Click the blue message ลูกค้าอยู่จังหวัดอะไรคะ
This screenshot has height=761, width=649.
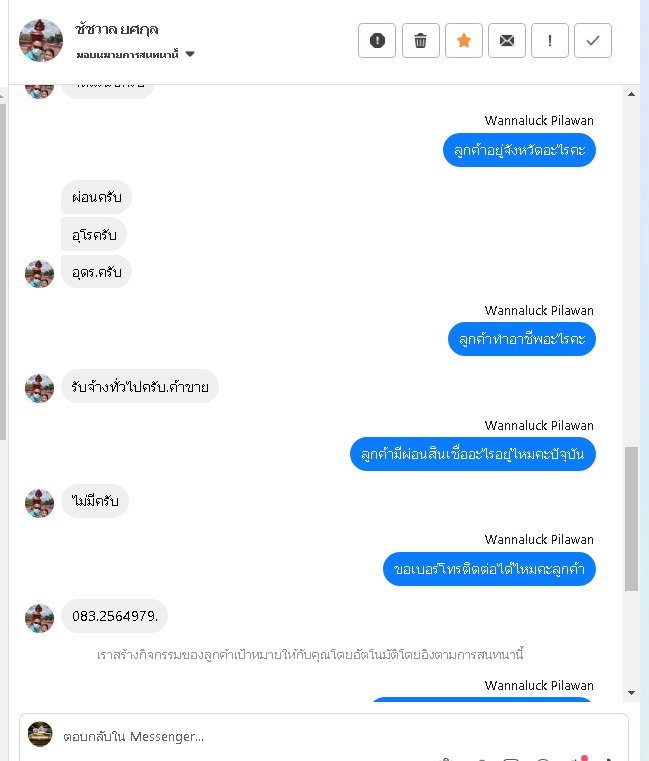click(519, 150)
